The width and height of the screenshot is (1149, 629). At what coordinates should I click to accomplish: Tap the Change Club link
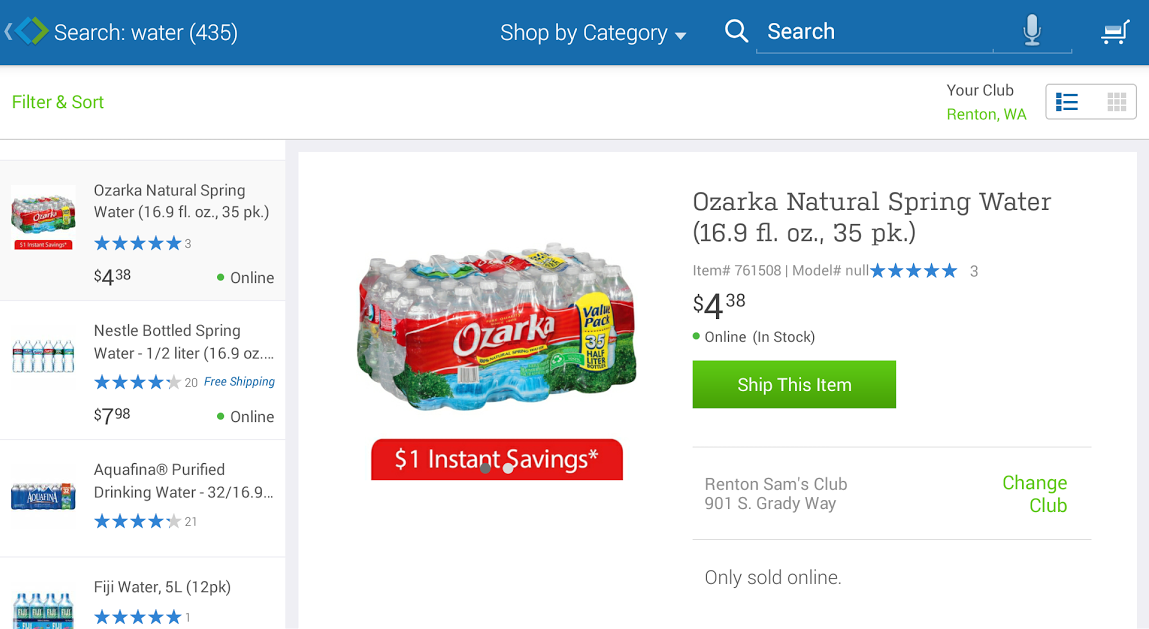(1035, 494)
